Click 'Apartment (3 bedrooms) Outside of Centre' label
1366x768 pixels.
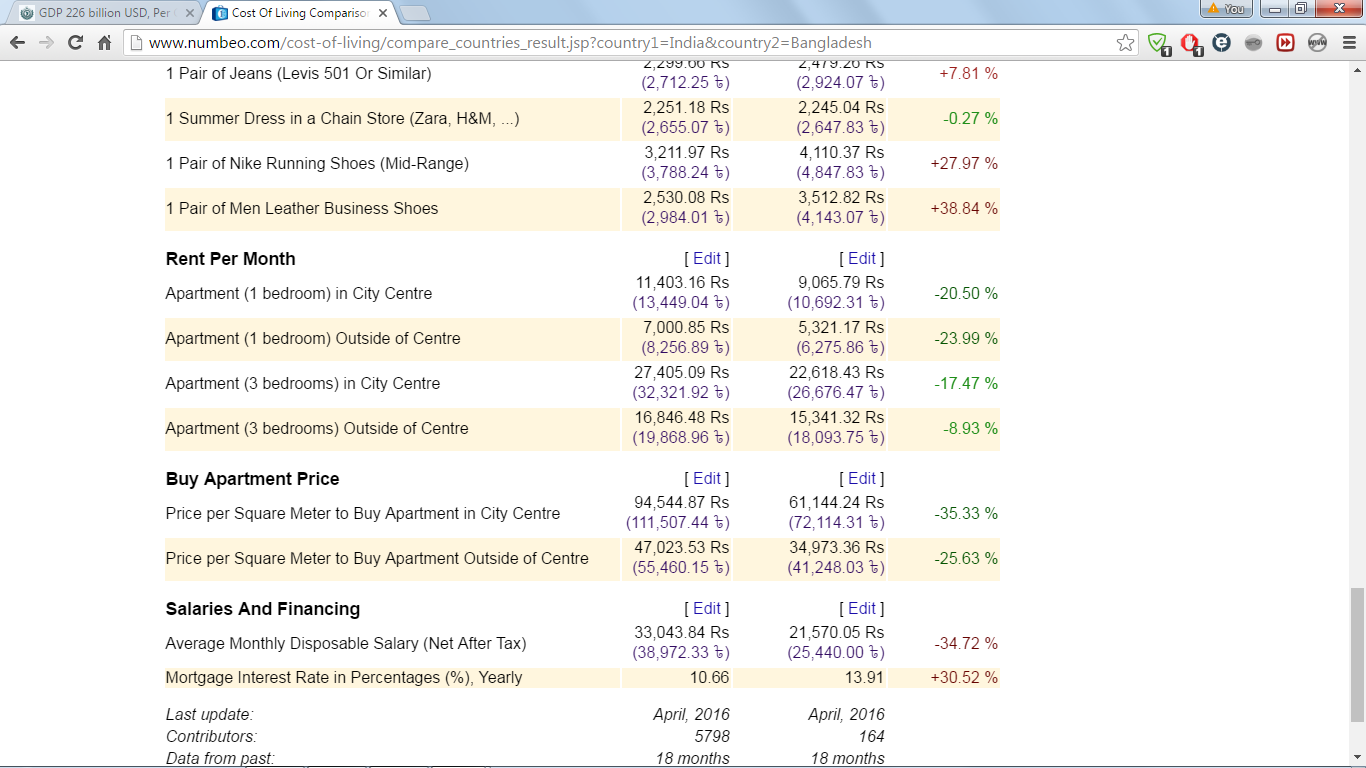[317, 428]
